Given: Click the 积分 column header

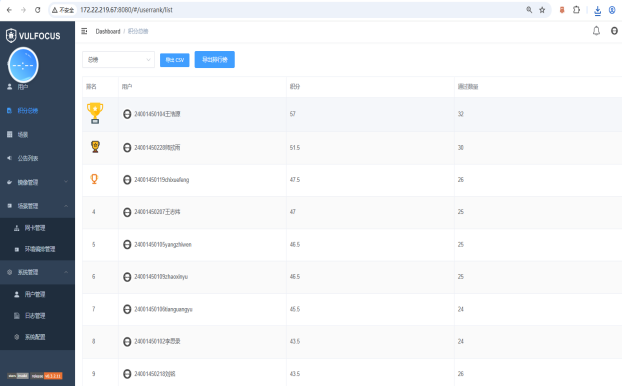Looking at the screenshot, I should [295, 86].
